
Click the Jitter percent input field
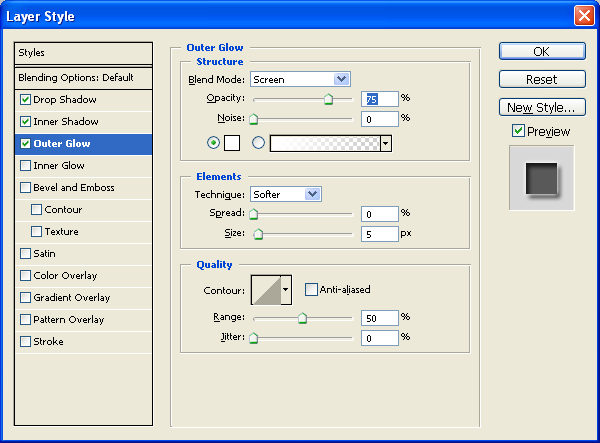pyautogui.click(x=380, y=338)
